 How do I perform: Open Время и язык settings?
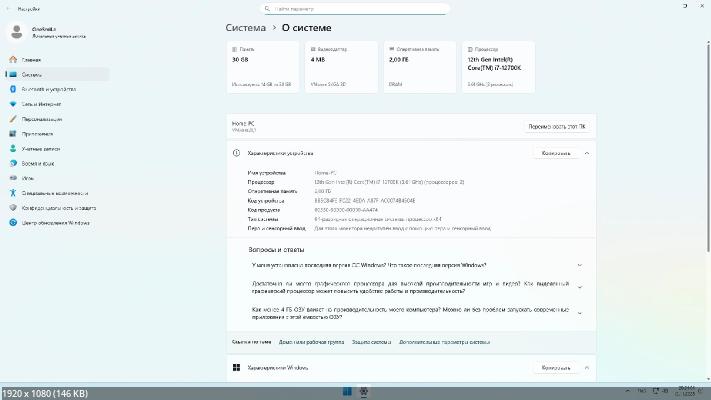38,163
